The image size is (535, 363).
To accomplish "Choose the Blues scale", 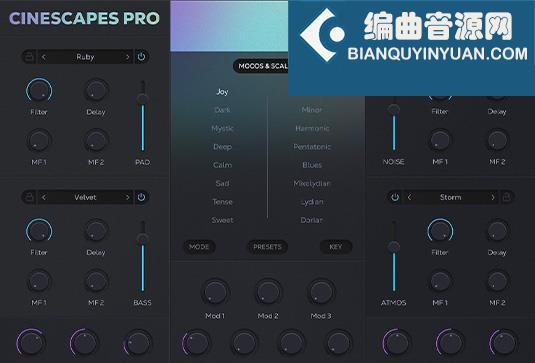I will (312, 165).
